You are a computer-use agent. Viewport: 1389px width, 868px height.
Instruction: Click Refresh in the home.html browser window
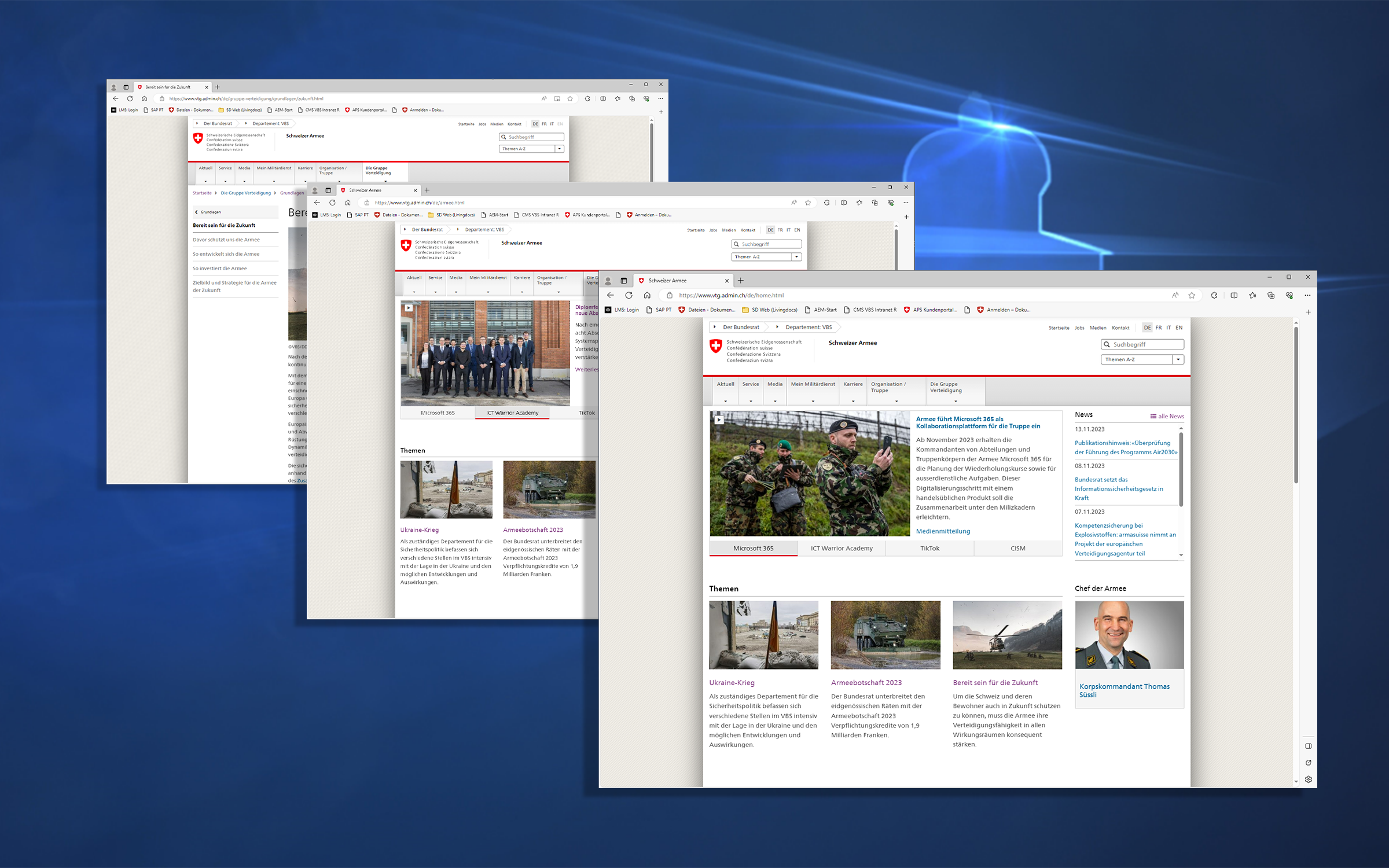click(629, 295)
